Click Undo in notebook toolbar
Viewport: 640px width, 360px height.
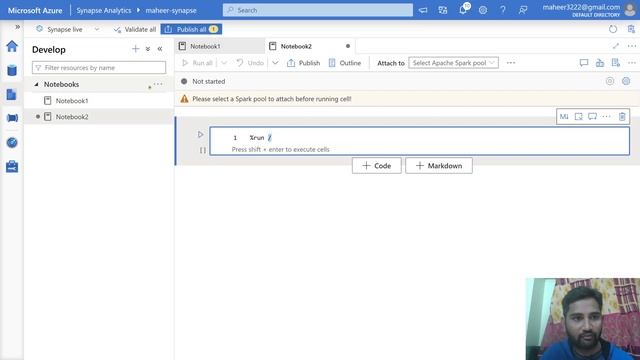pos(250,63)
